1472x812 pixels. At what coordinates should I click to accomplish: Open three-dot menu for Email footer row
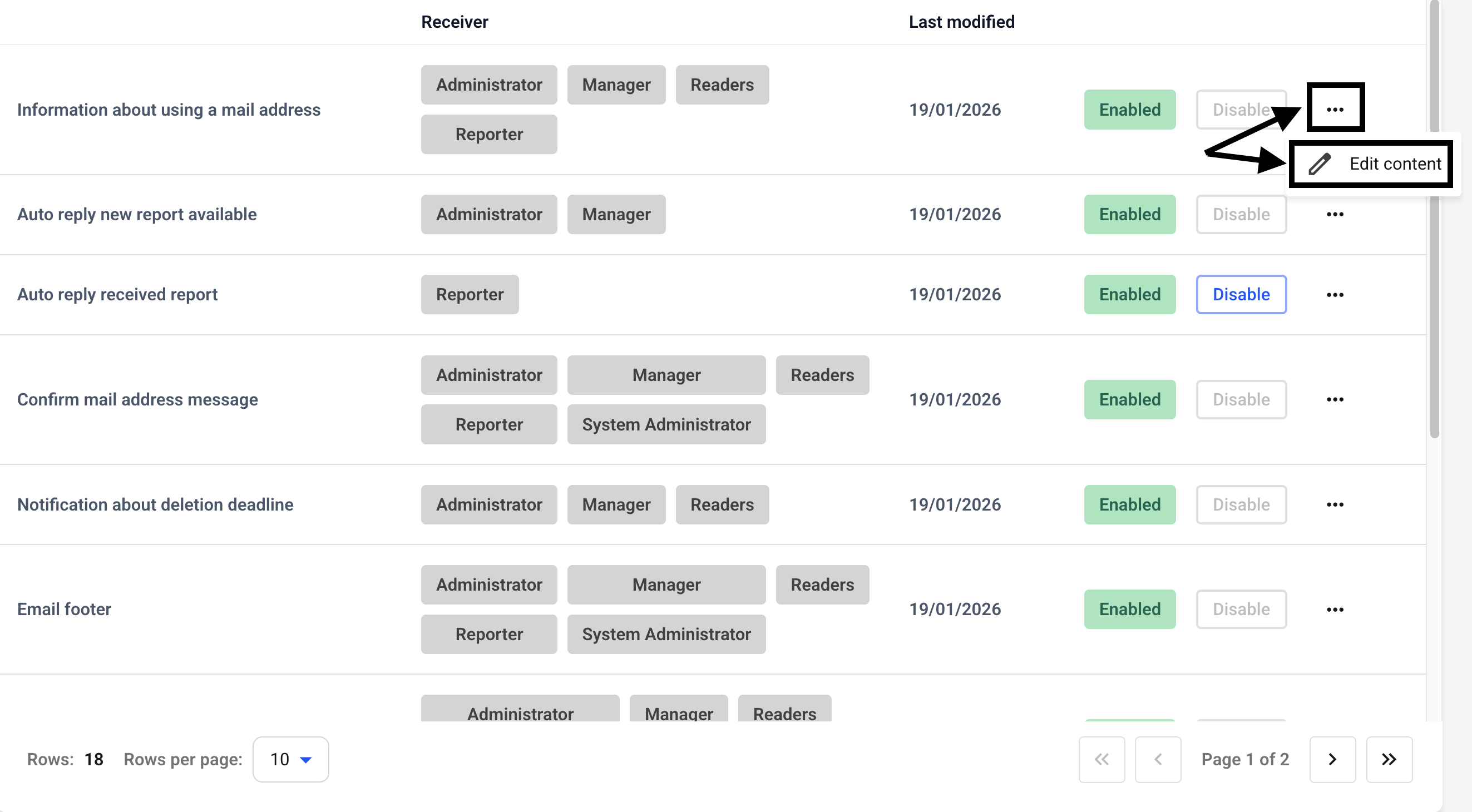tap(1335, 610)
